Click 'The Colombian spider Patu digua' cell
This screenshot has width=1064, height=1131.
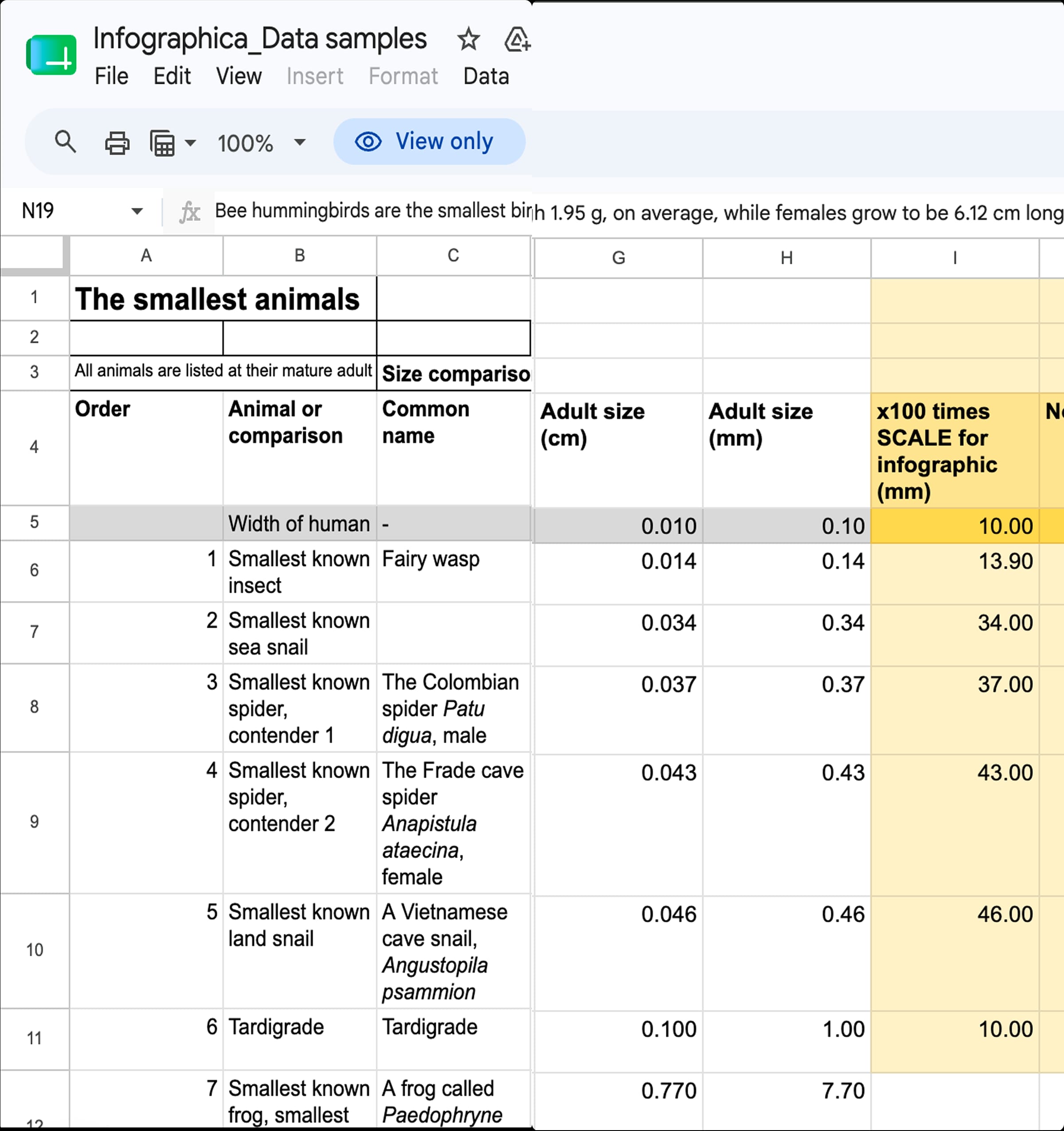click(454, 708)
